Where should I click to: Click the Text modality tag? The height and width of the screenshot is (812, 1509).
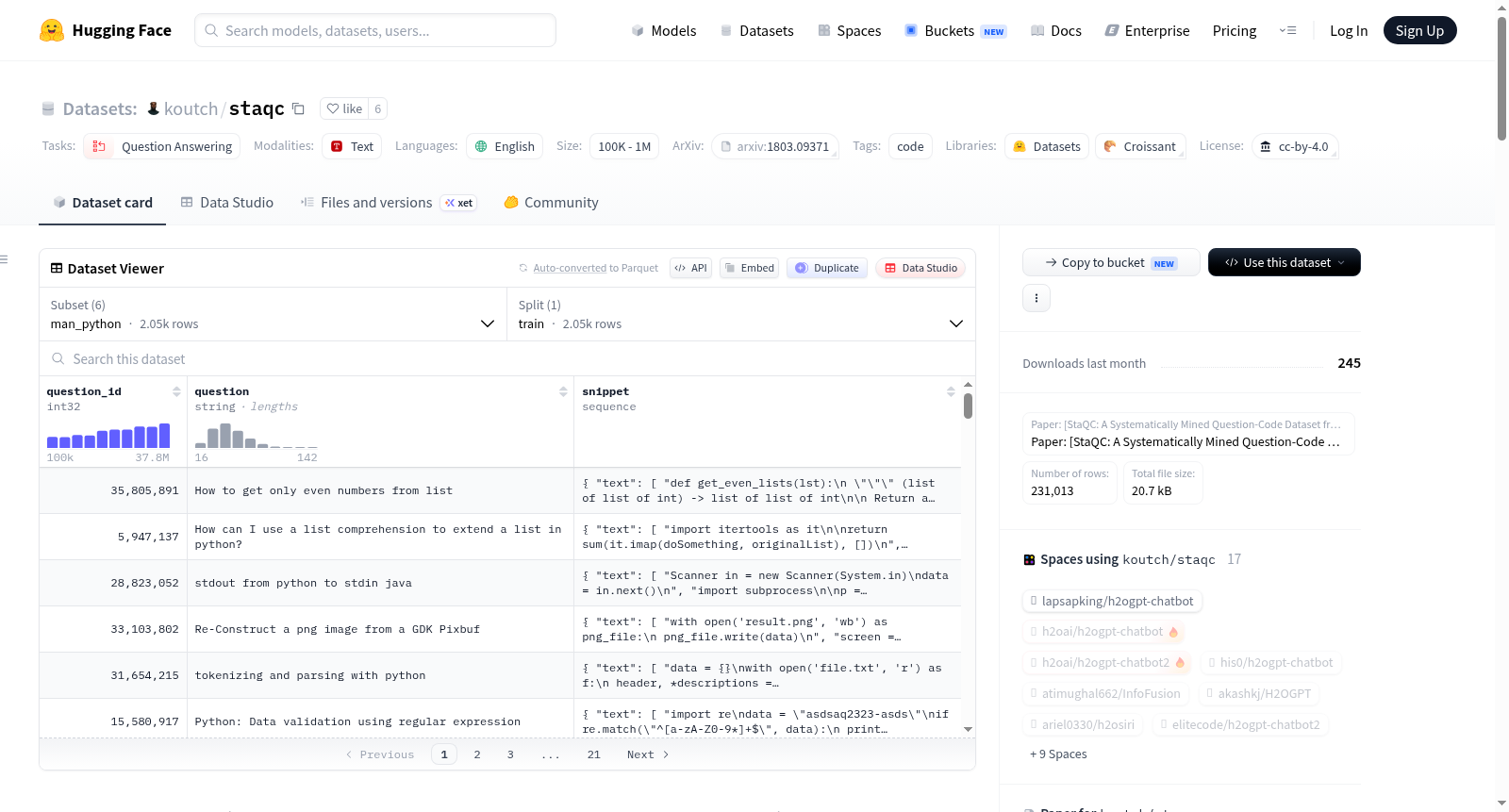[x=352, y=146]
